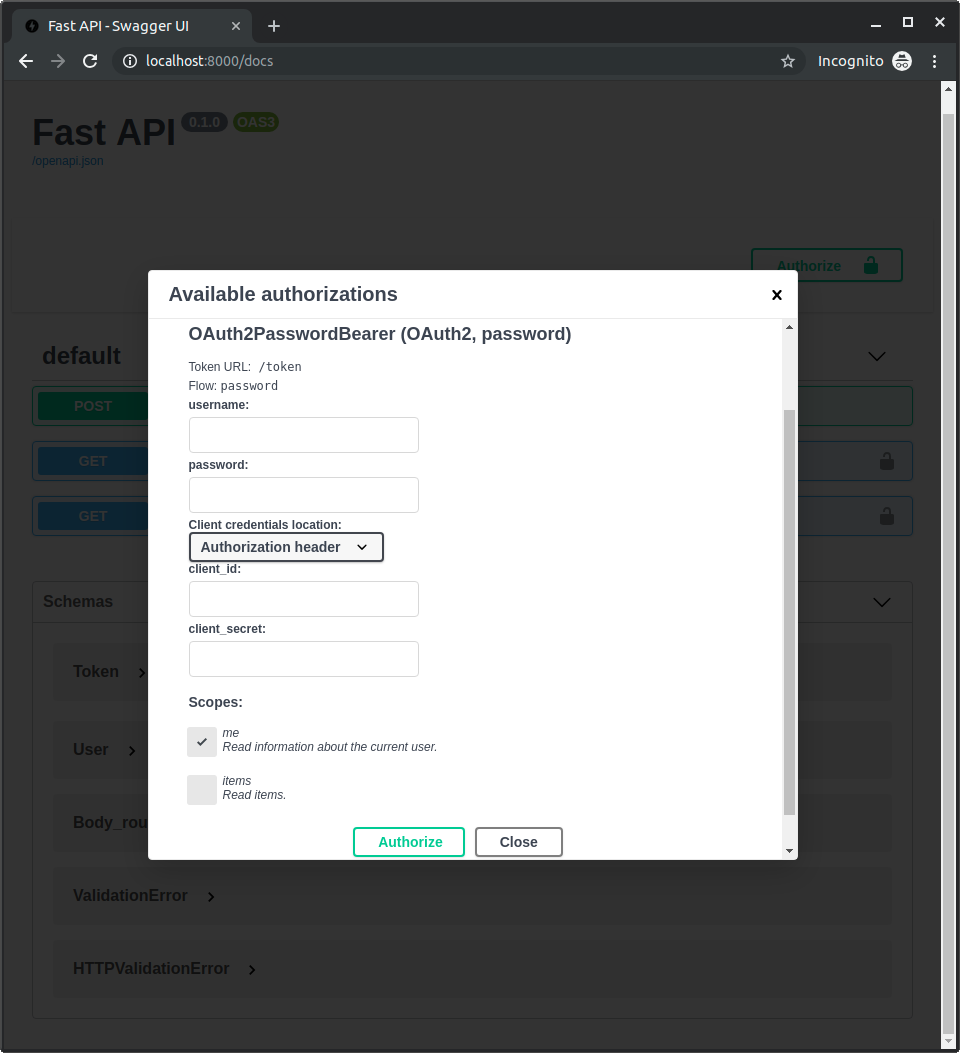Select the Fast API - Swagger UI tab
Image resolution: width=960 pixels, height=1053 pixels.
coord(118,26)
